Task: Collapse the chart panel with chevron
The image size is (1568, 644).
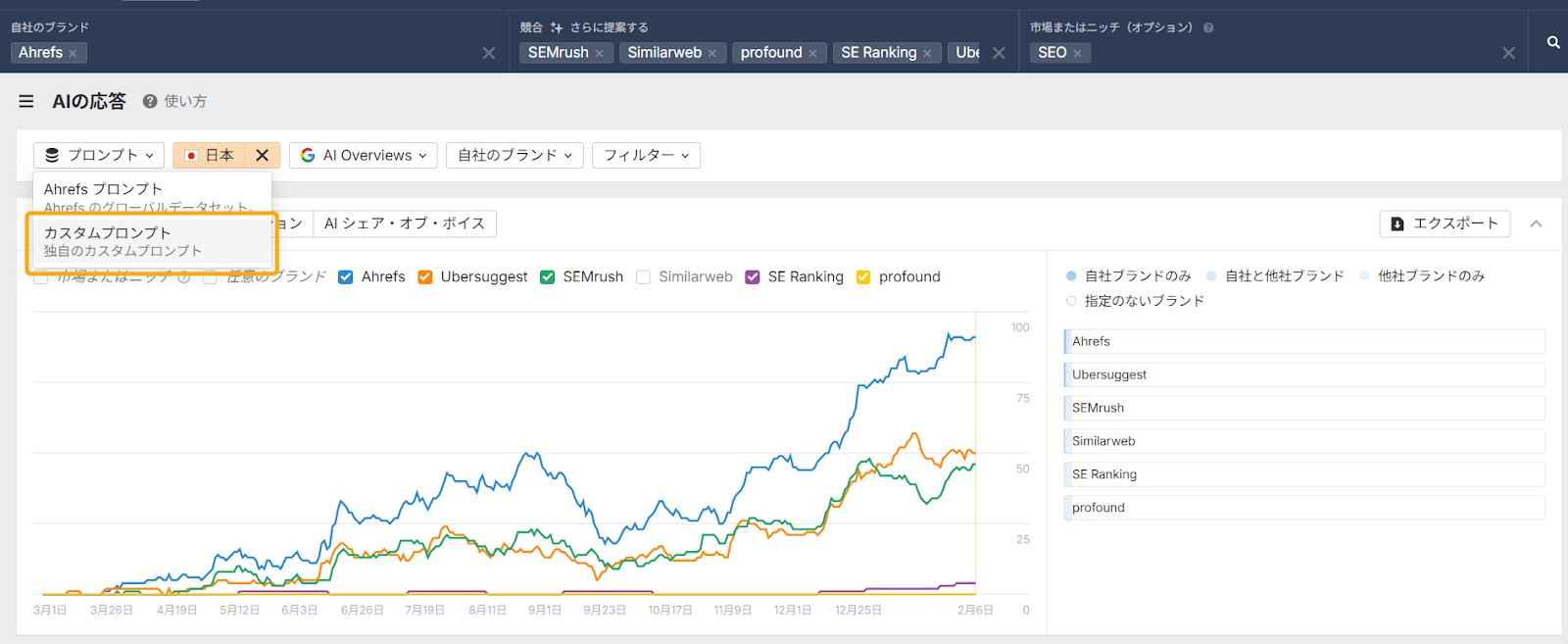Action: tap(1537, 223)
